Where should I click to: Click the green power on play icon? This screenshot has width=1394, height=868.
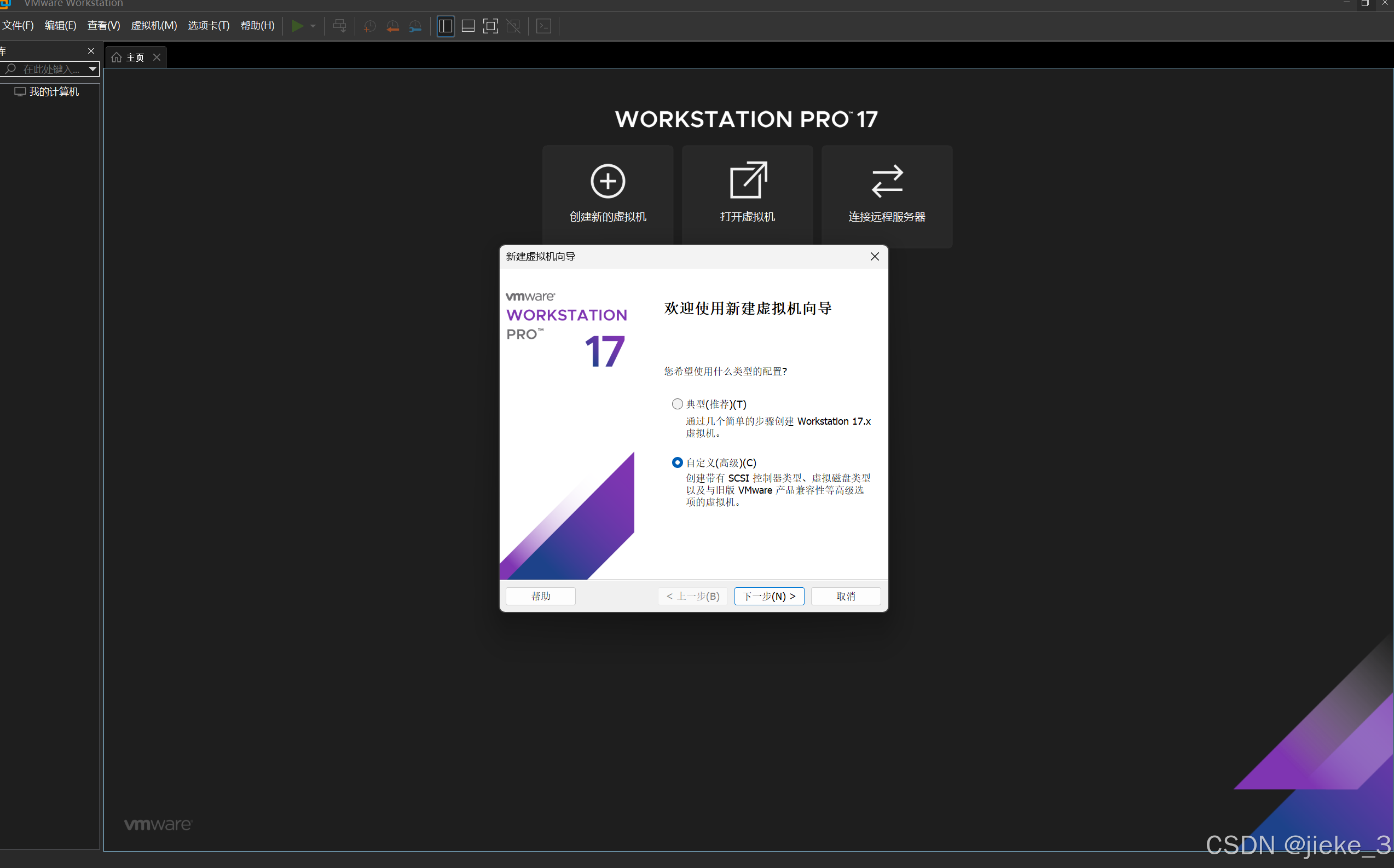(x=297, y=26)
